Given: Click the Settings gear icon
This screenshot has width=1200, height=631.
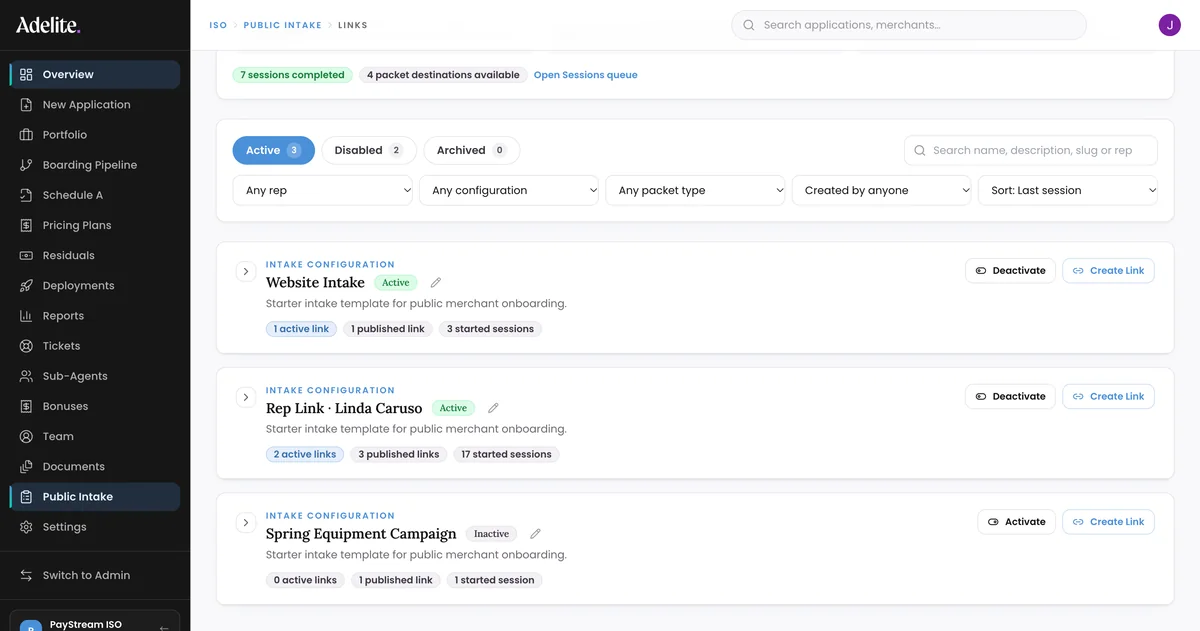Looking at the screenshot, I should click(26, 527).
